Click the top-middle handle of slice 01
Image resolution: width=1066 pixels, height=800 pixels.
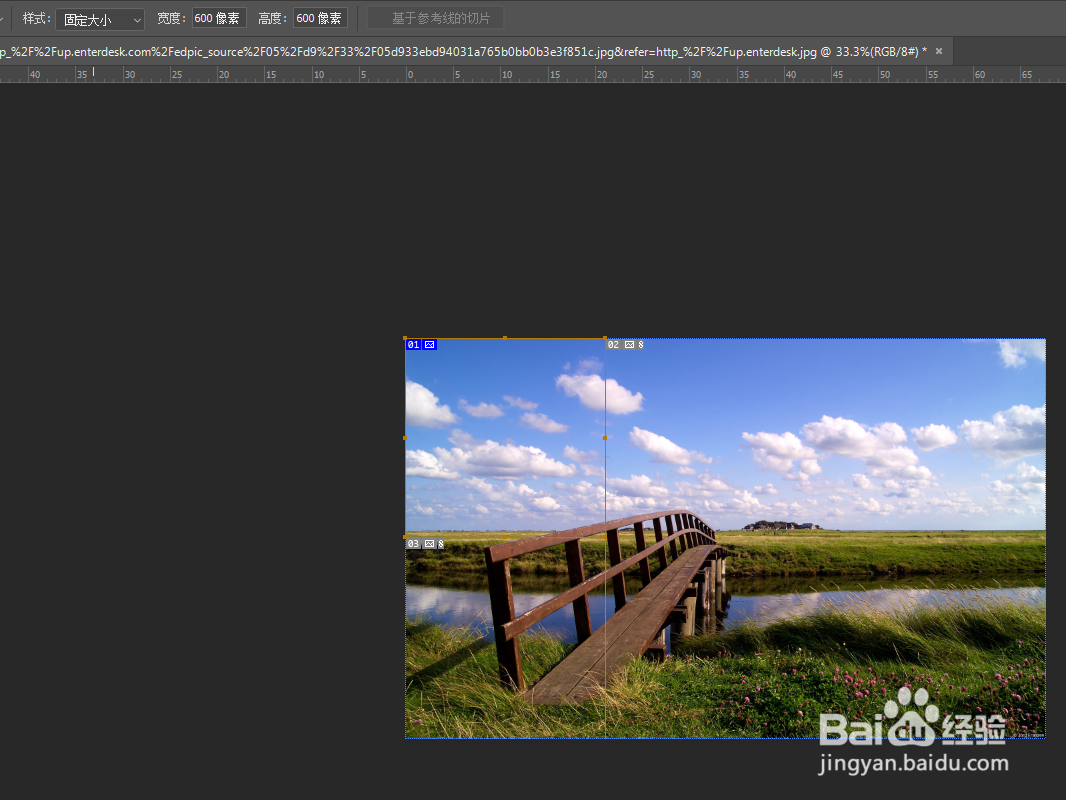point(504,338)
